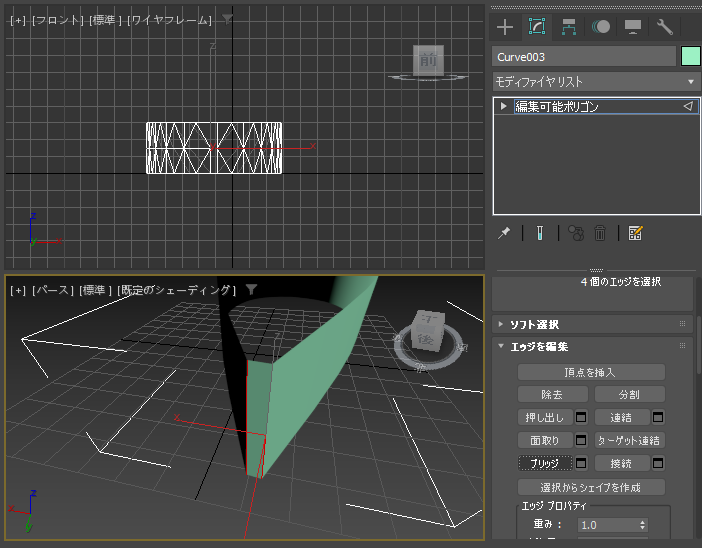Open front viewport [標準] menu
Image resolution: width=702 pixels, height=548 pixels.
(105, 20)
